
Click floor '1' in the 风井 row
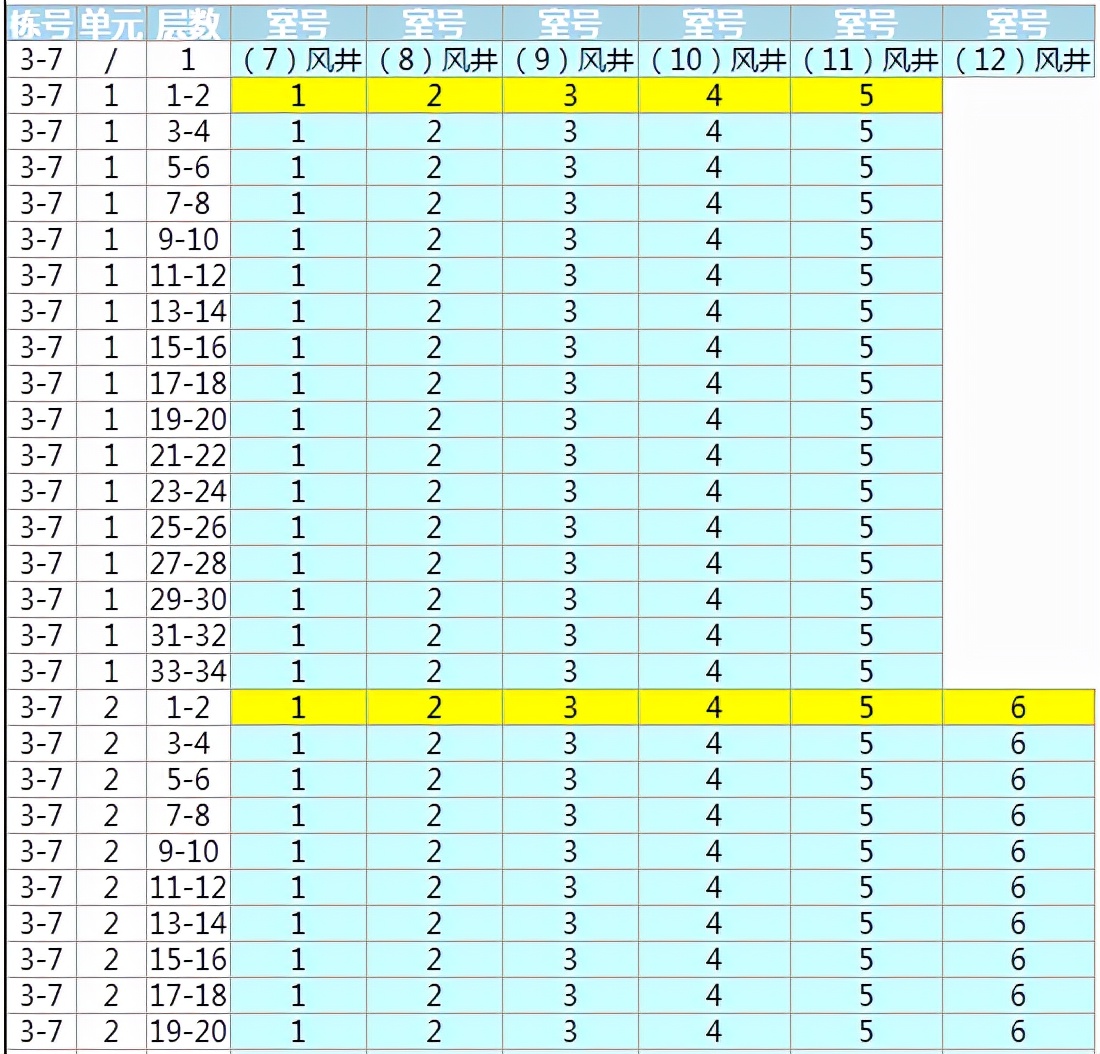188,60
